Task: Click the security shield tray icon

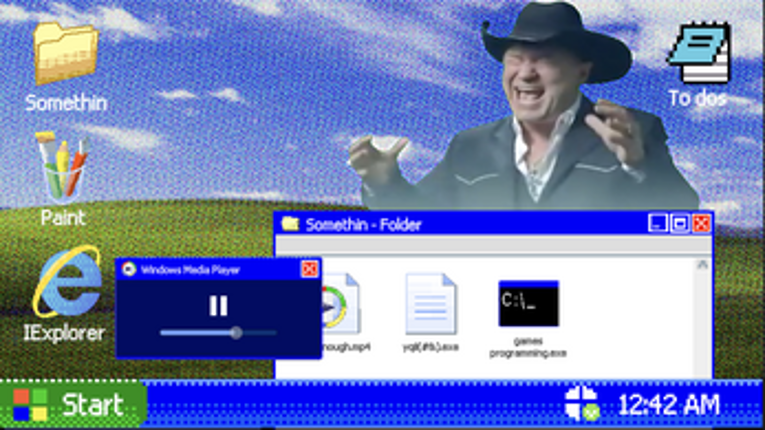Action: (x=582, y=404)
